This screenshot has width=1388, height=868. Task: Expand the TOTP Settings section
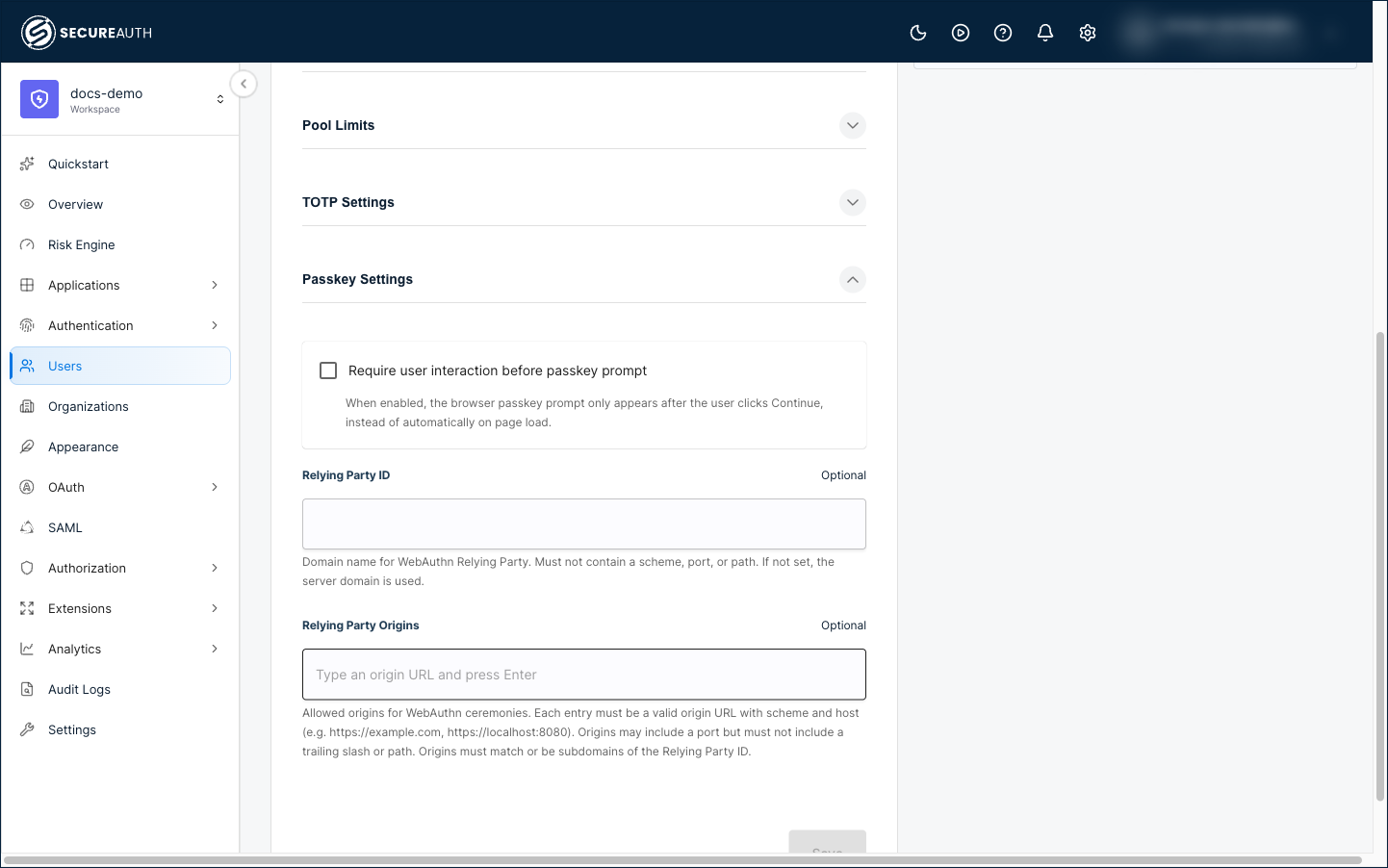point(853,202)
